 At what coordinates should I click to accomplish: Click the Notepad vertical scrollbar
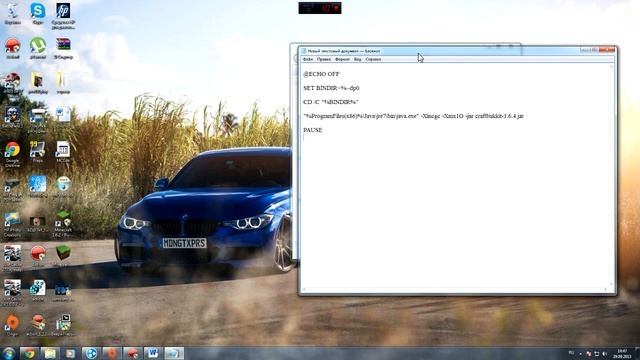coord(611,175)
